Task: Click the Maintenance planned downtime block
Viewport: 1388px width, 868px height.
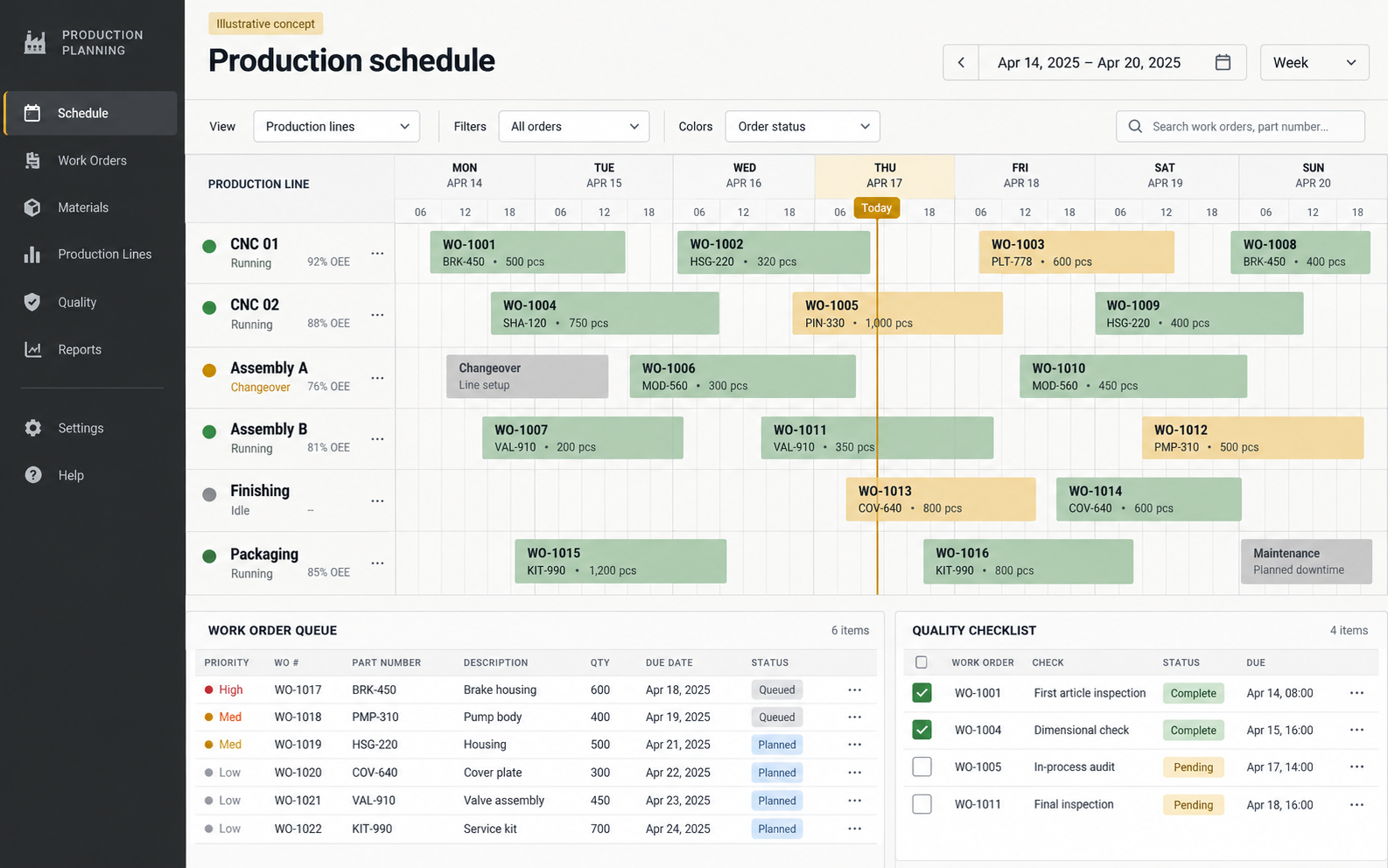Action: coord(1306,561)
